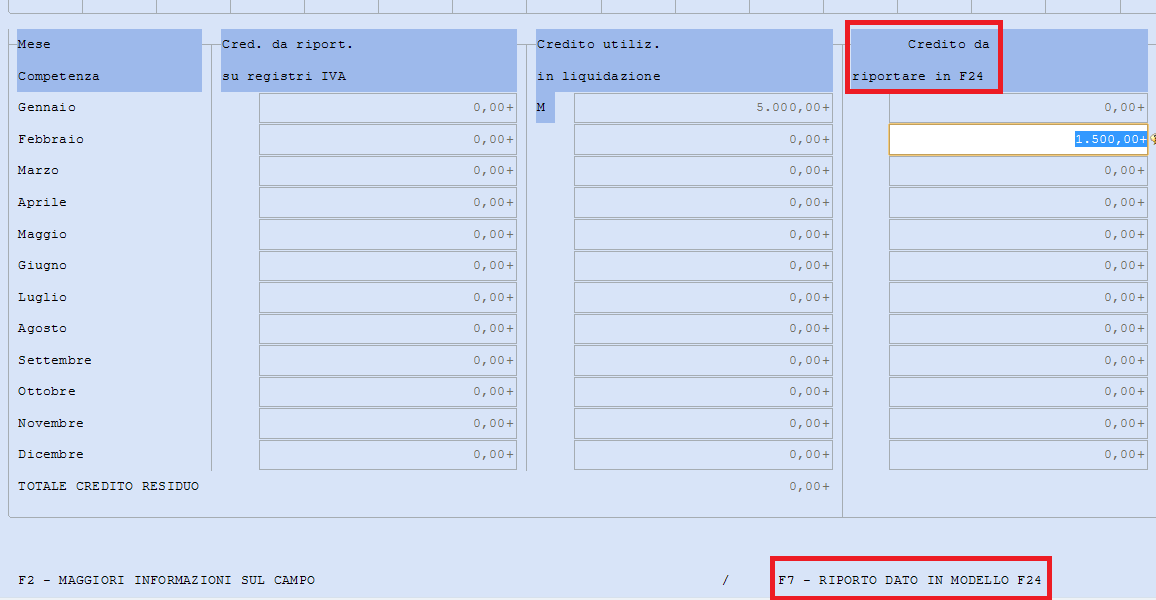Focus Gennaio Credito utiliz. in liquidazione field

tap(703, 108)
